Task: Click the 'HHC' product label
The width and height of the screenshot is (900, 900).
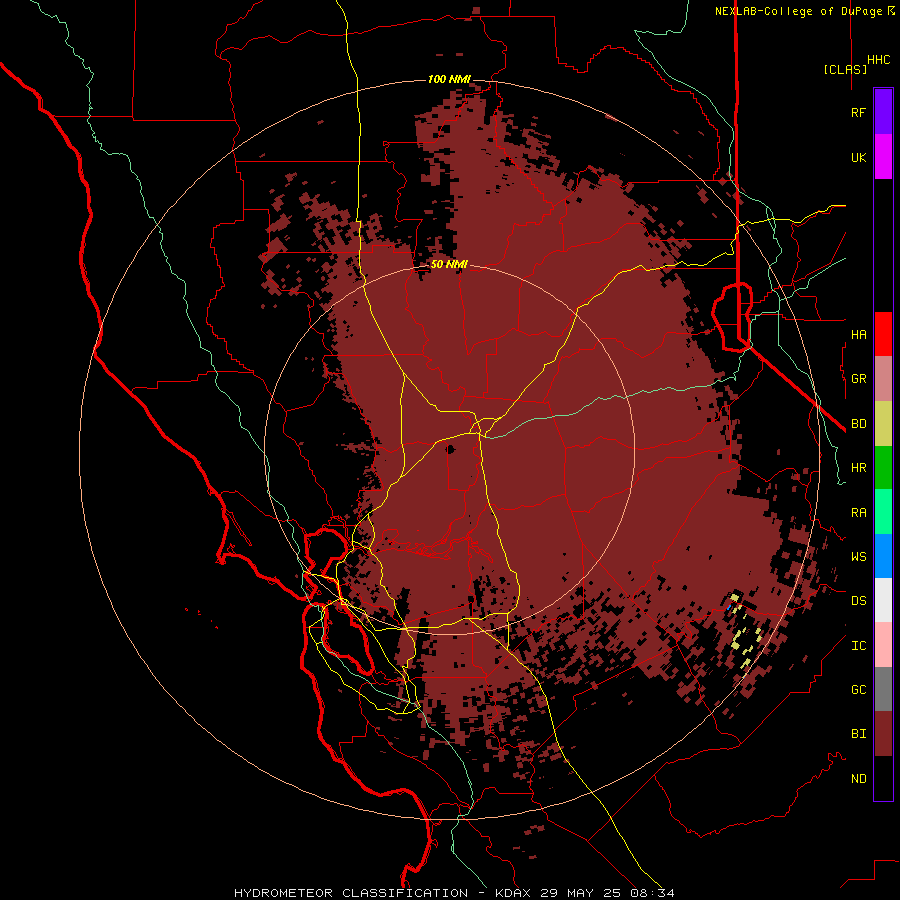Action: (x=878, y=60)
